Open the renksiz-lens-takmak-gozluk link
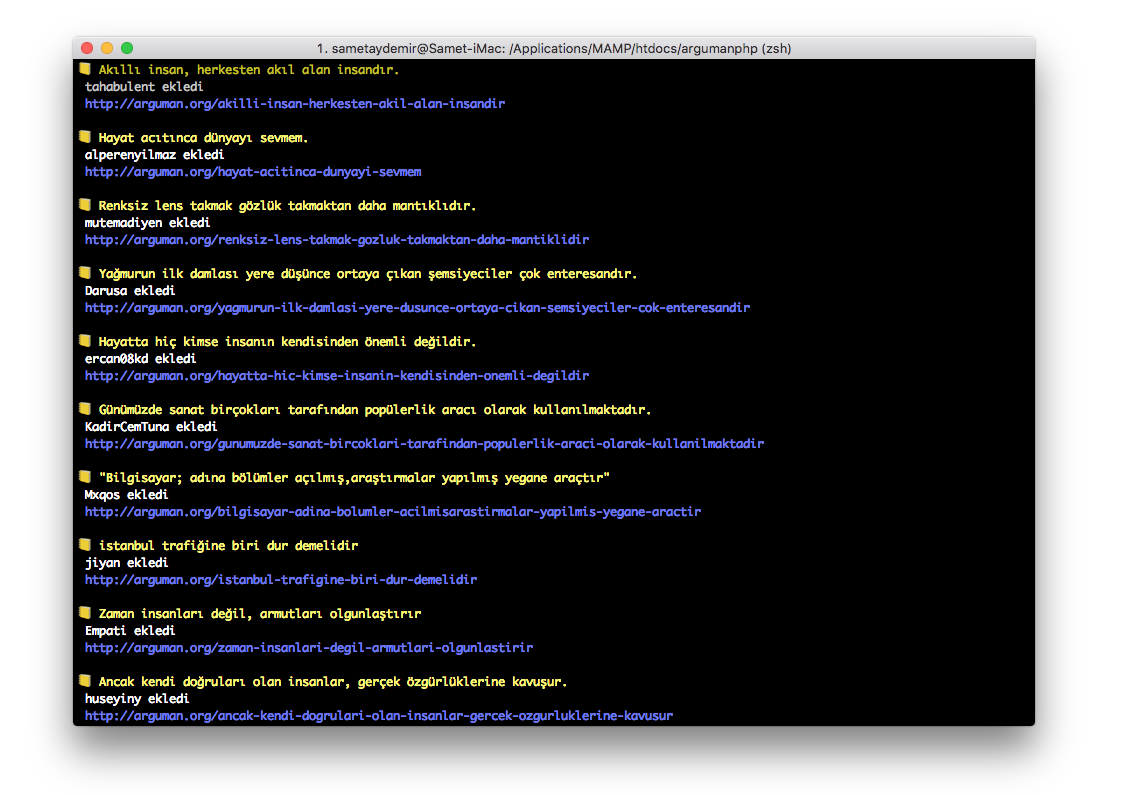Viewport: 1125px width, 795px height. pos(337,240)
